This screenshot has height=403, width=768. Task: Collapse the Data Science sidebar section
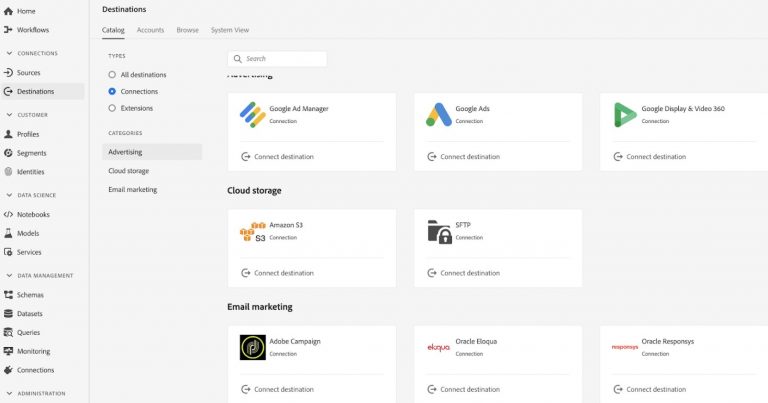[x=8, y=194]
